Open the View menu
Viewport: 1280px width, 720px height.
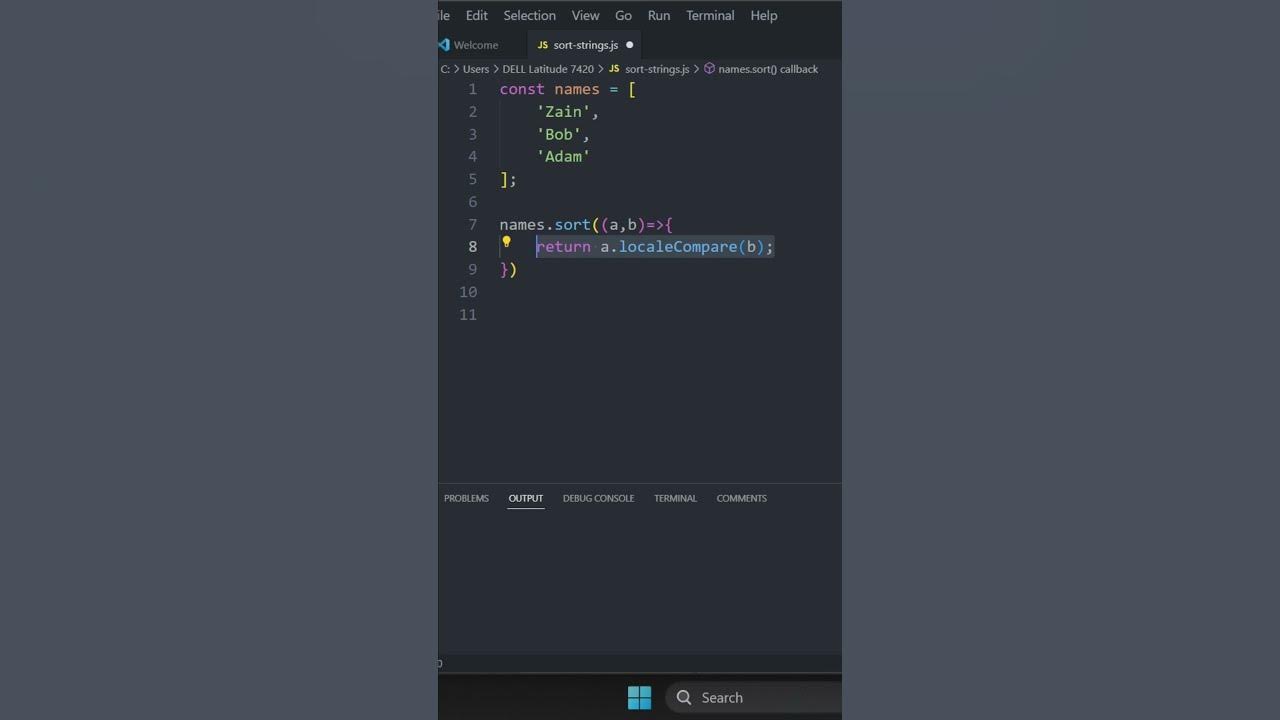coord(585,15)
